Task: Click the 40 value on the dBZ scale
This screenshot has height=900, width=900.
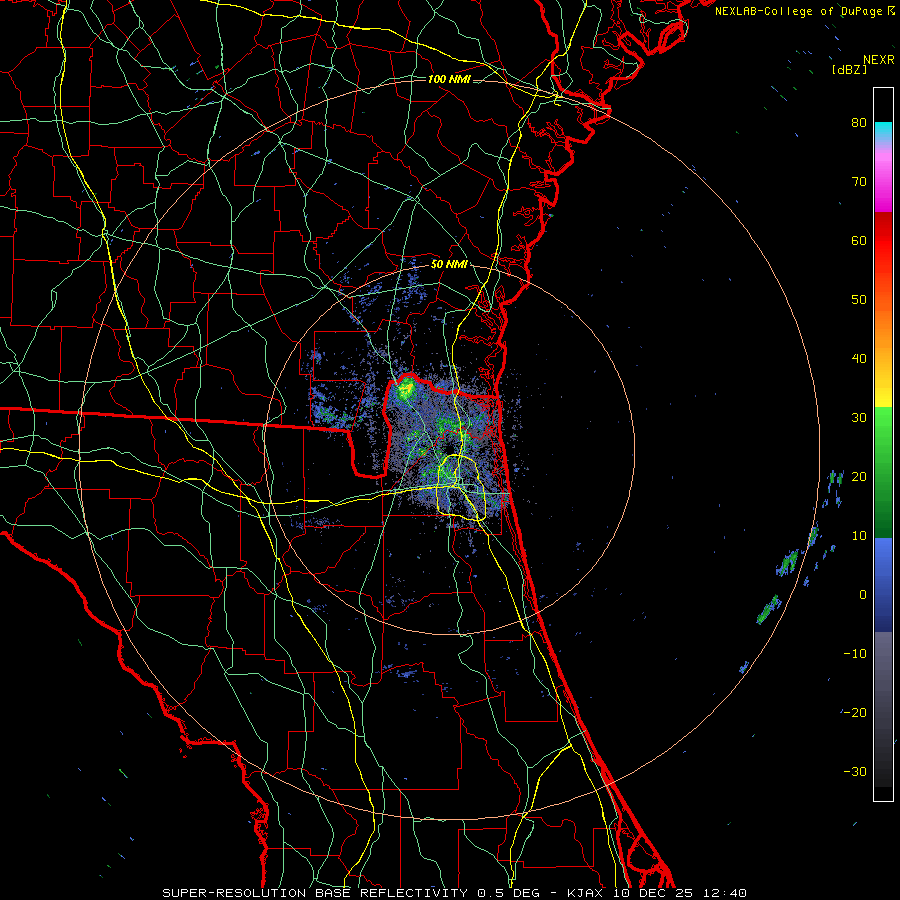Action: (x=859, y=359)
